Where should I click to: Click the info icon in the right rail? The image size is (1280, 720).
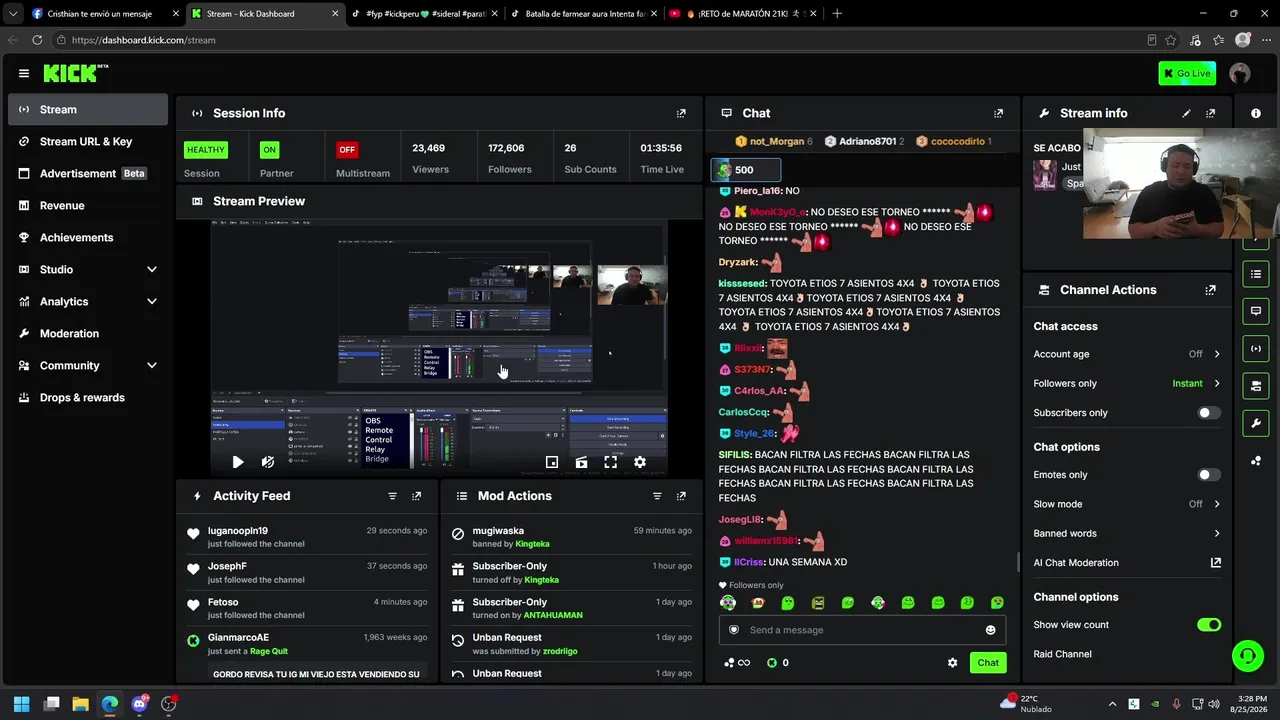(x=1256, y=113)
